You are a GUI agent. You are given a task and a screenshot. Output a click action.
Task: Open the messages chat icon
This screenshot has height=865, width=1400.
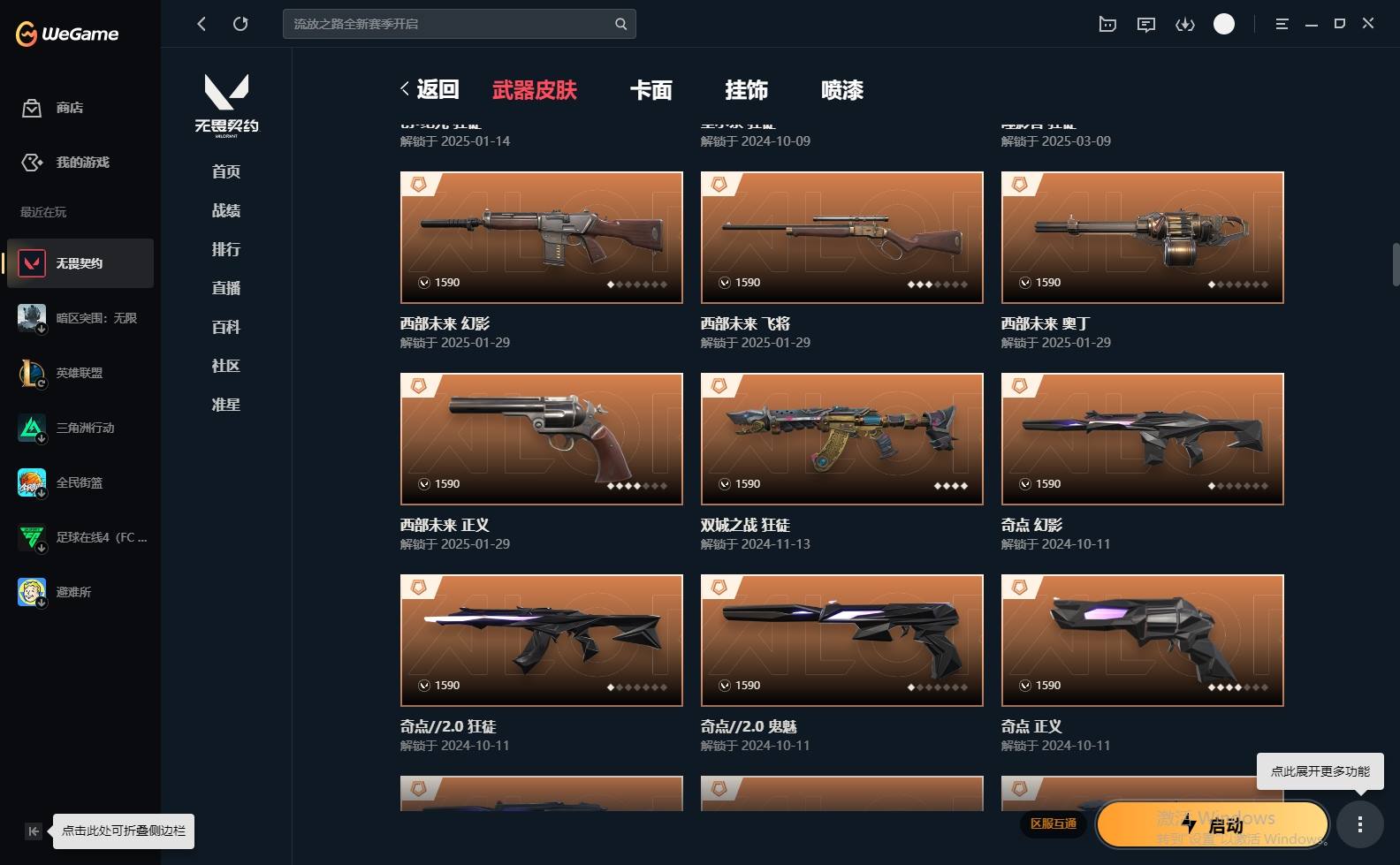click(1146, 24)
